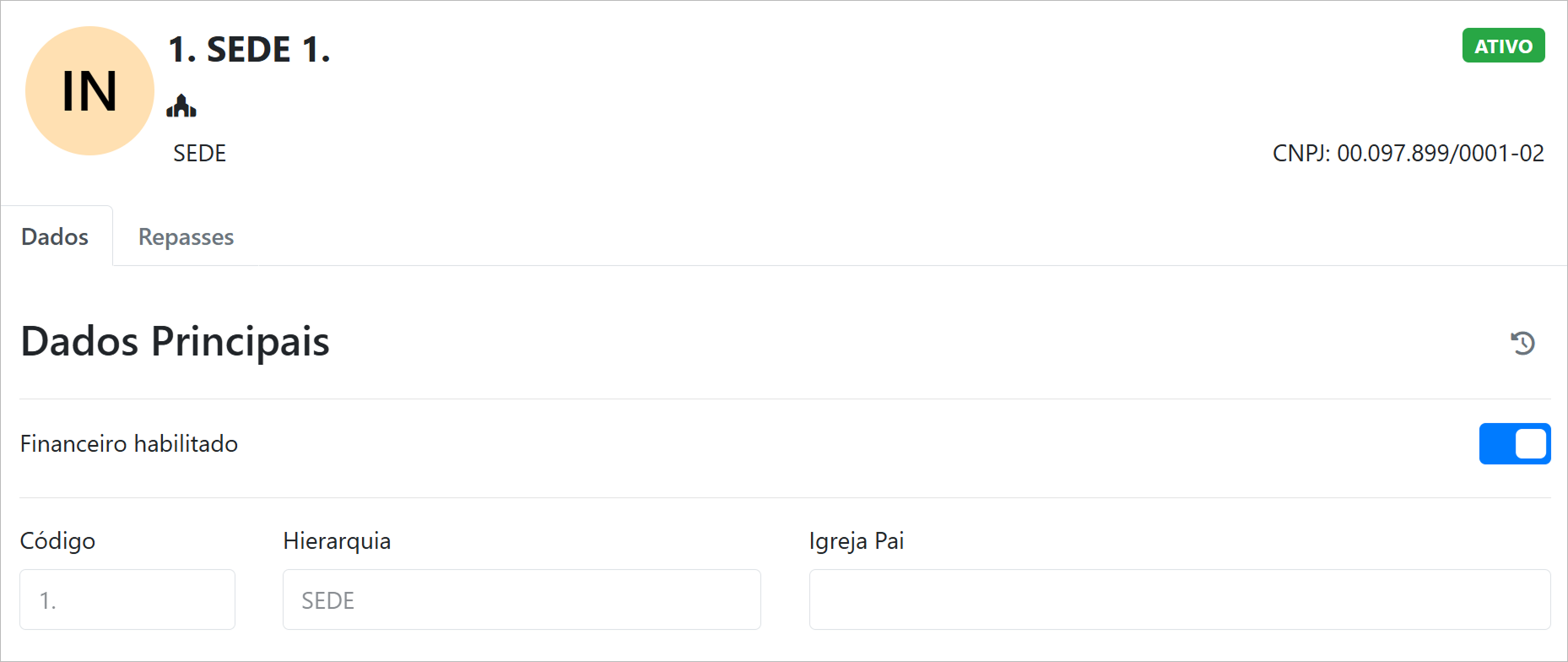Select the Dados tab
The height and width of the screenshot is (662, 1568).
55,237
